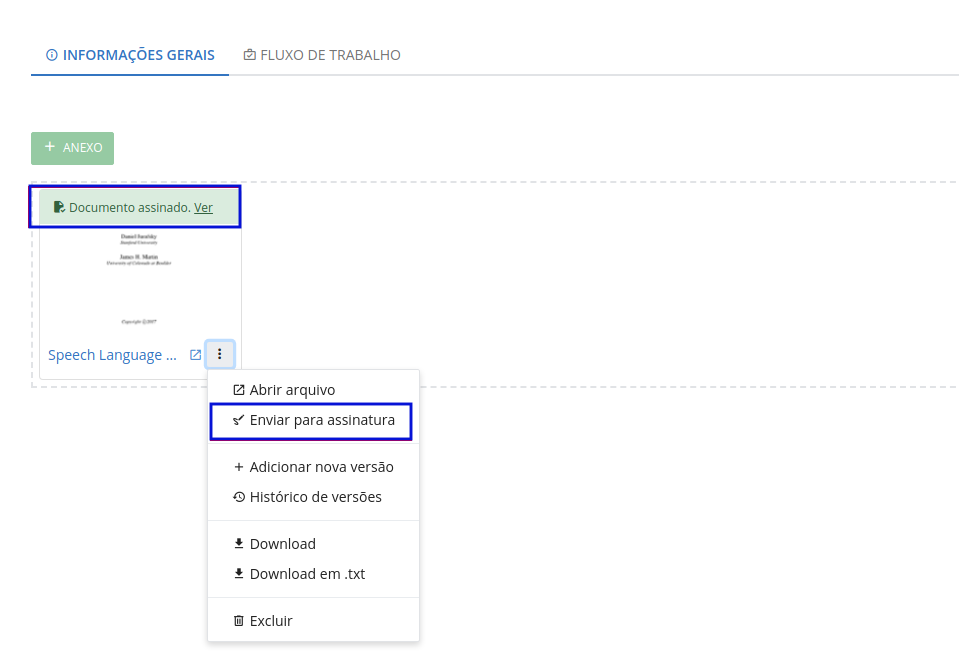Screen dimensions: 959x668
Task: Select Enviar para assinatura menu option
Action: coord(322,421)
